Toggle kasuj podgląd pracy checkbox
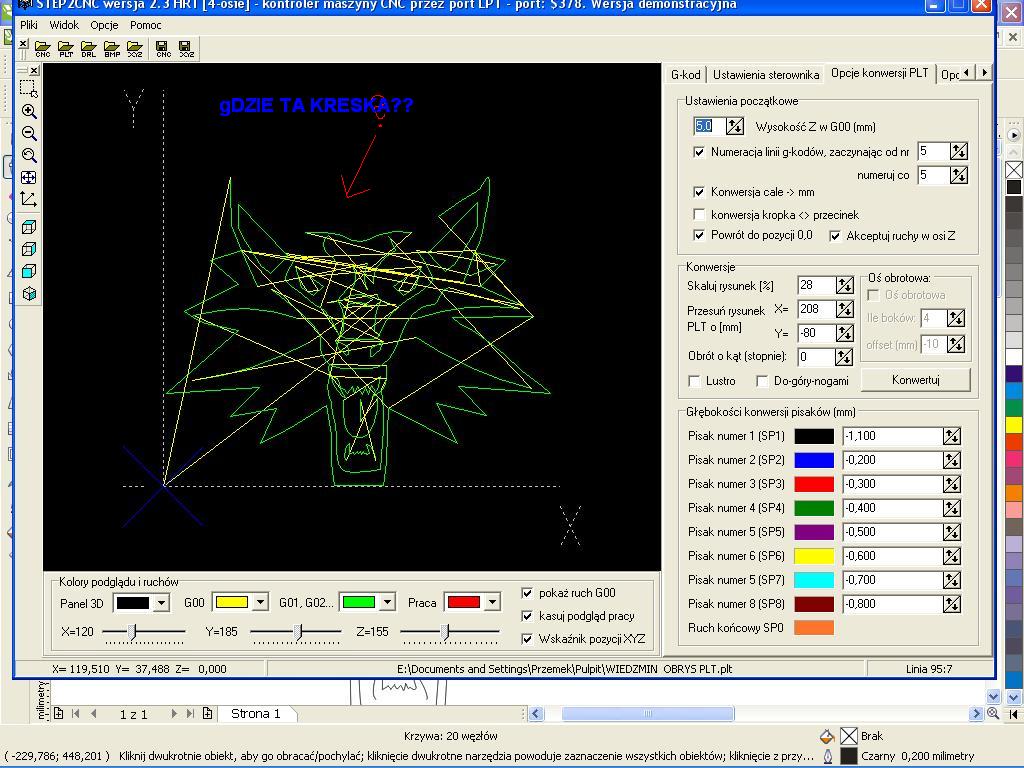1024x768 pixels. pos(527,616)
